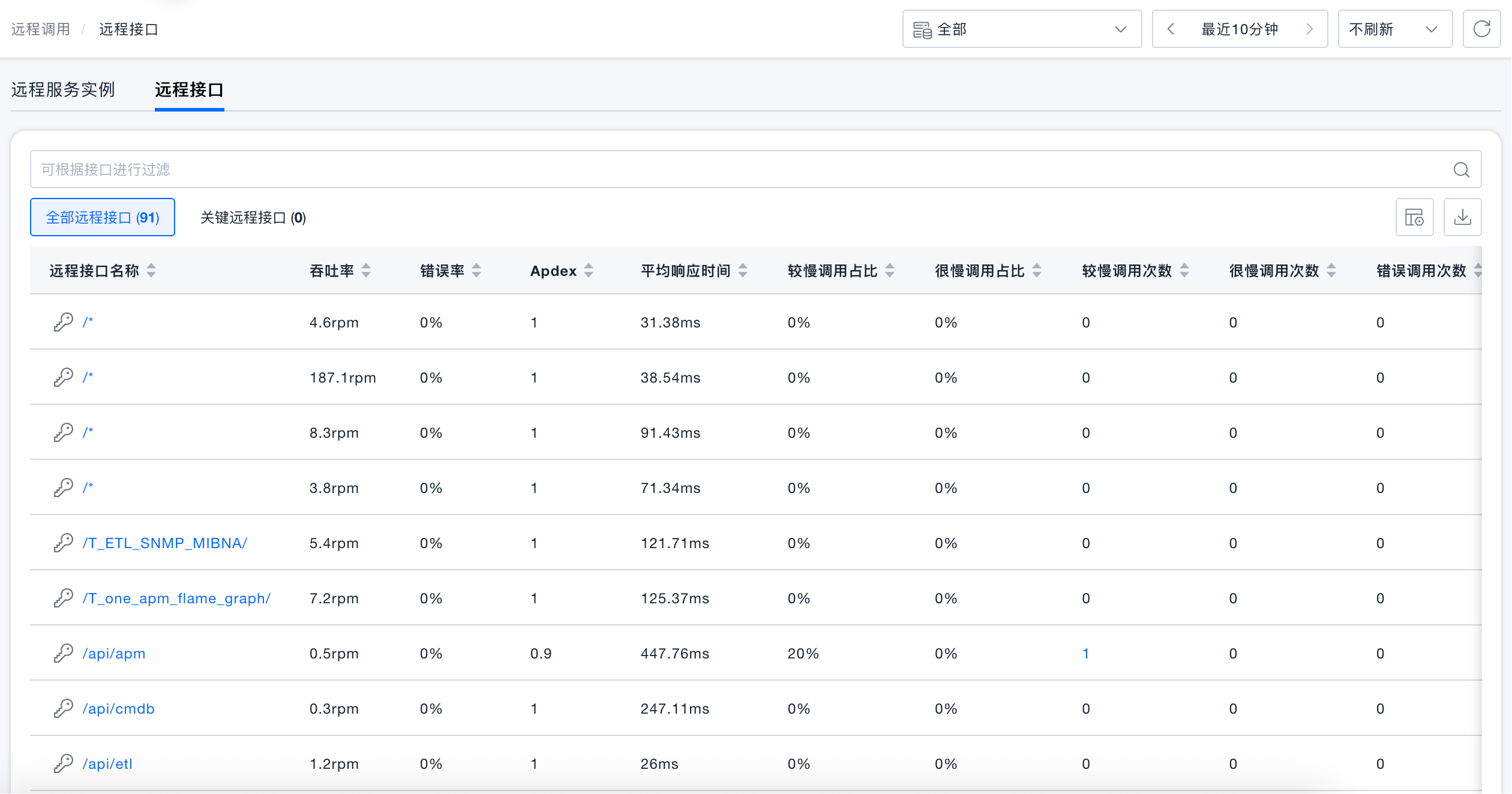Select the 远程接口 tab
Screen dimensions: 1512x794
click(189, 89)
